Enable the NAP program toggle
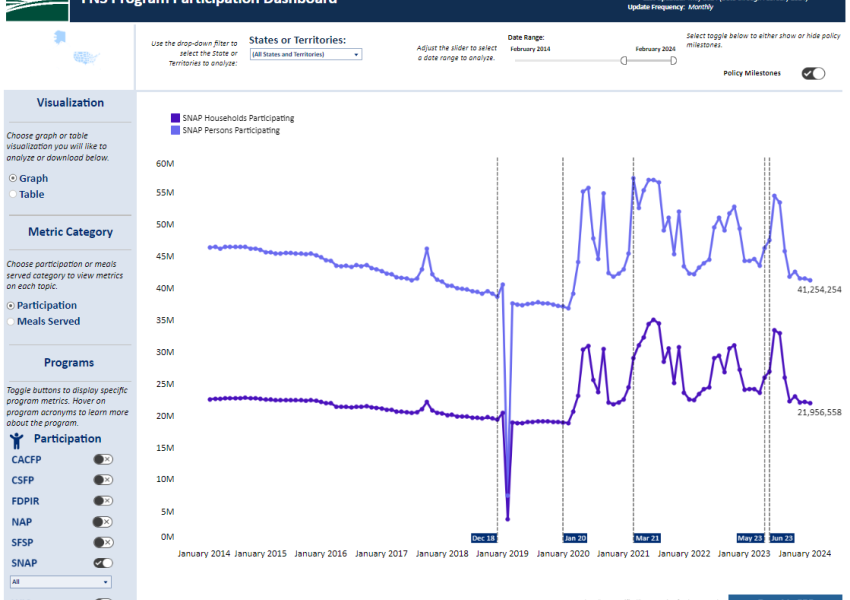This screenshot has height=600, width=850. pos(103,521)
